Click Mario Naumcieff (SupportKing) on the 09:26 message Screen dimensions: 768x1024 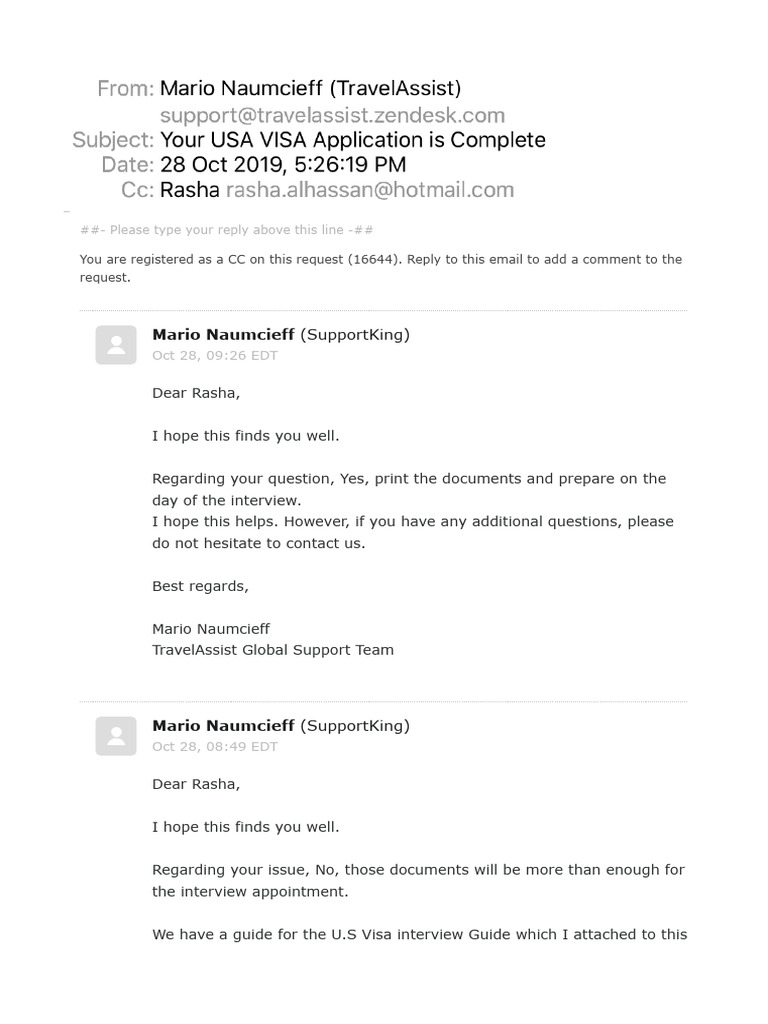coord(280,335)
